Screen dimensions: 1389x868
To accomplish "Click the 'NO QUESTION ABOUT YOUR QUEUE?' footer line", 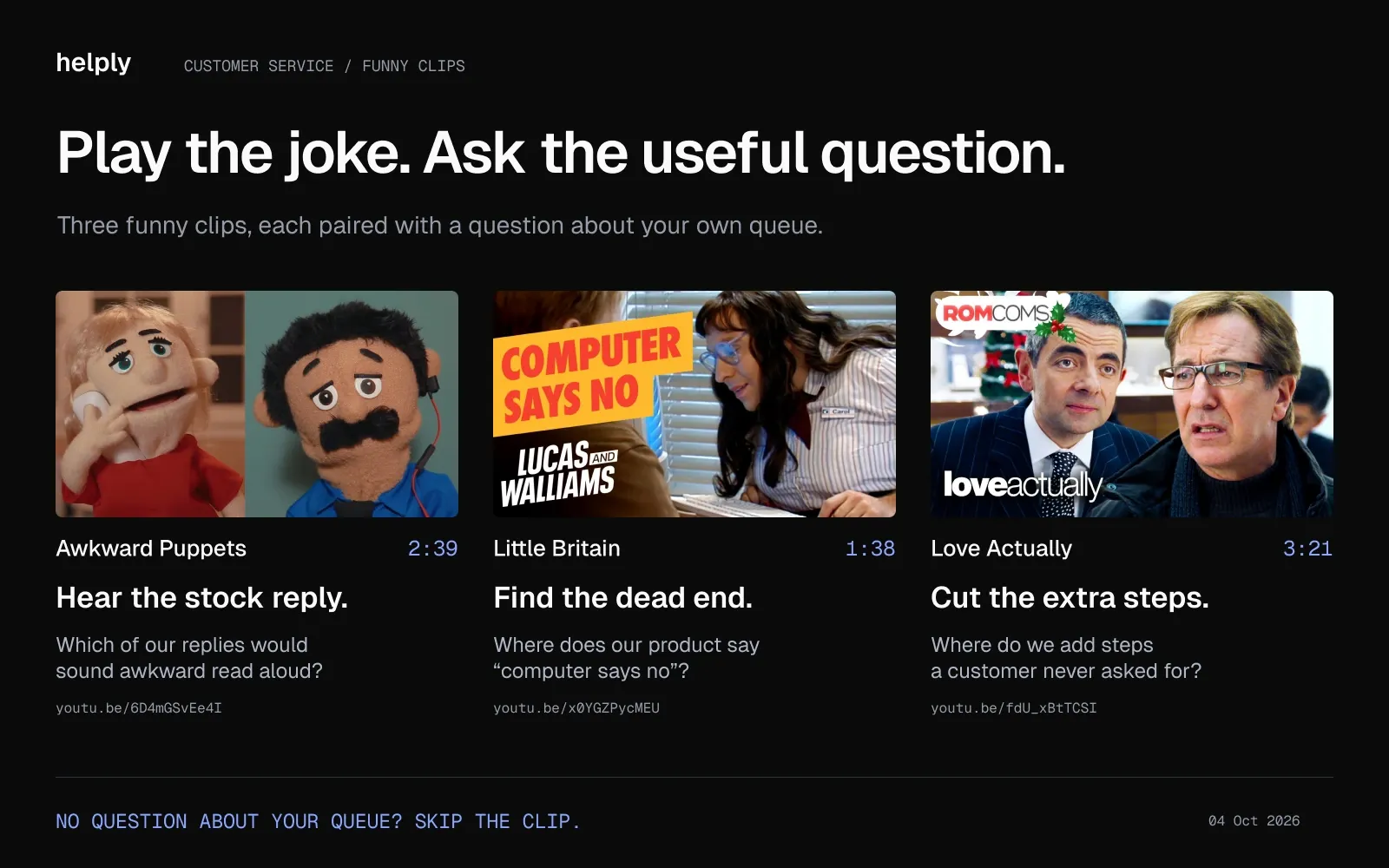I will 318,821.
